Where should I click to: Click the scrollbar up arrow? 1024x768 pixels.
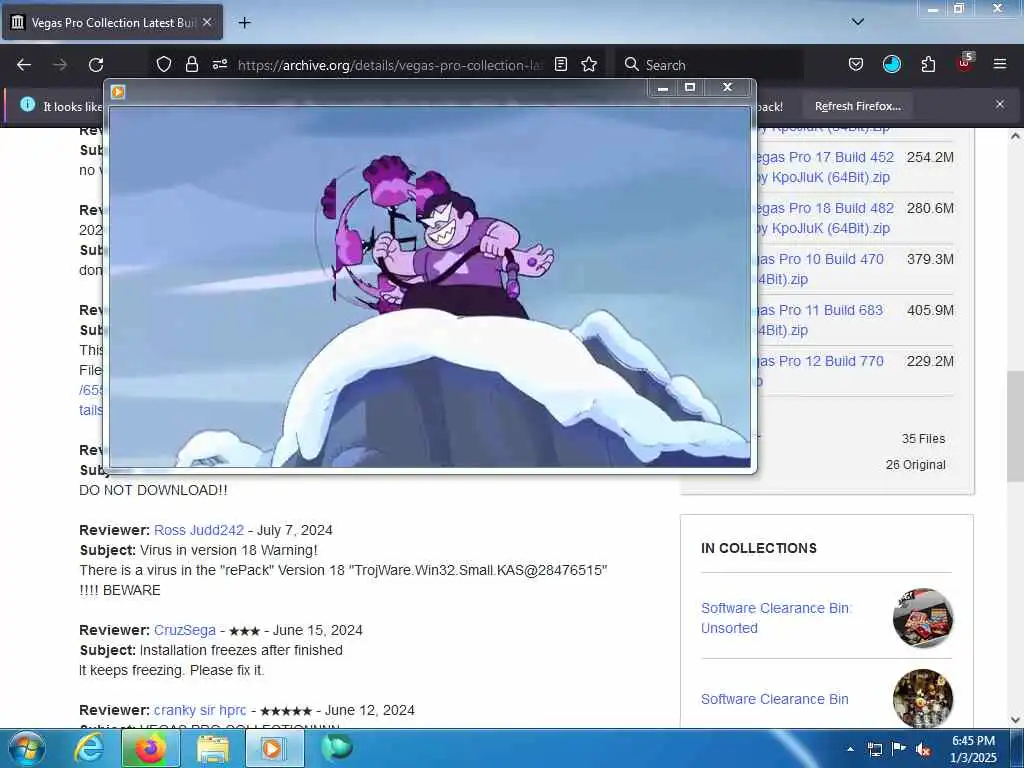(1015, 136)
